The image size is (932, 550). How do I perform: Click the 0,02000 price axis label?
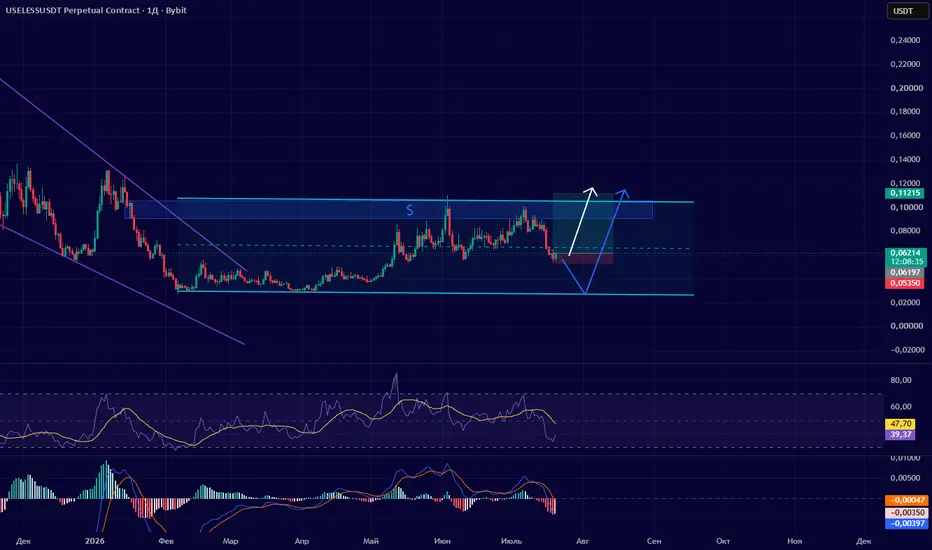point(906,302)
